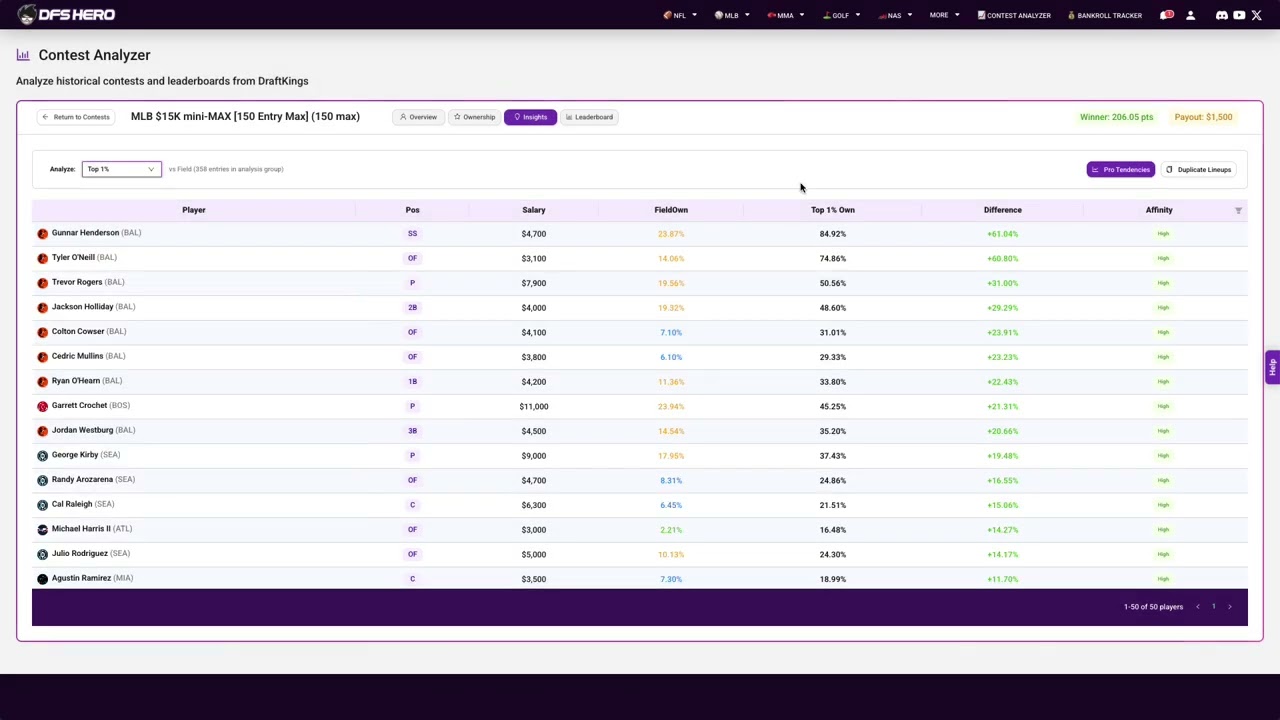This screenshot has width=1280, height=720.
Task: Click Return to Contests
Action: pos(76,117)
